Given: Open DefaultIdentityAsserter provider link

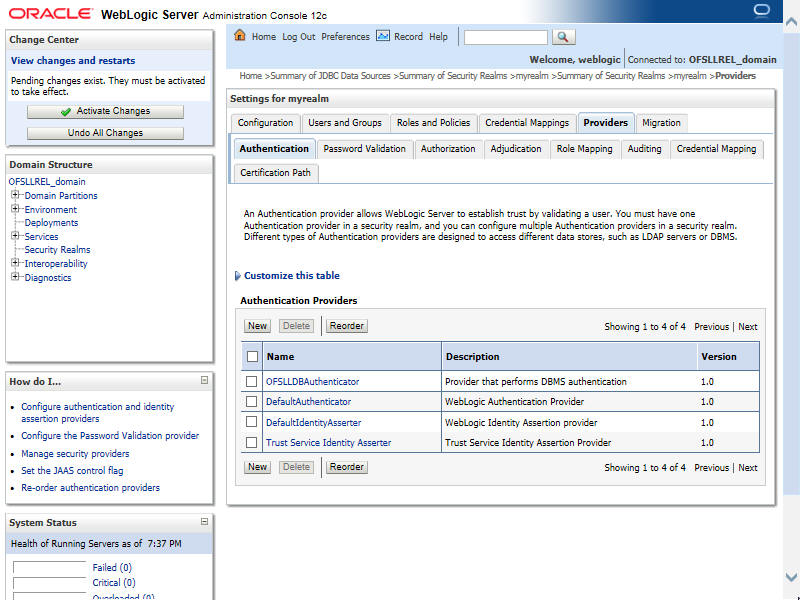Looking at the screenshot, I should coord(313,422).
